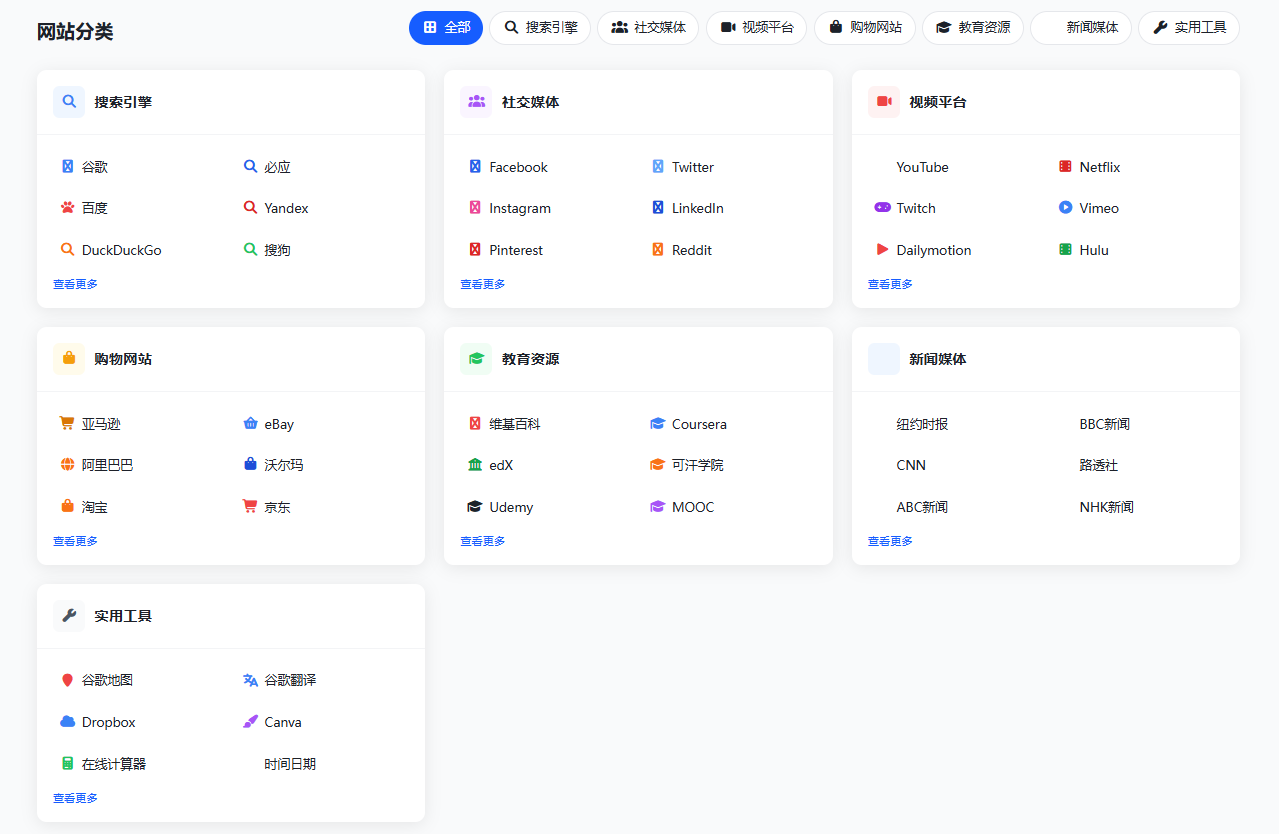Open 查看更多 in the 购物网站 card
This screenshot has width=1279, height=834.
75,540
